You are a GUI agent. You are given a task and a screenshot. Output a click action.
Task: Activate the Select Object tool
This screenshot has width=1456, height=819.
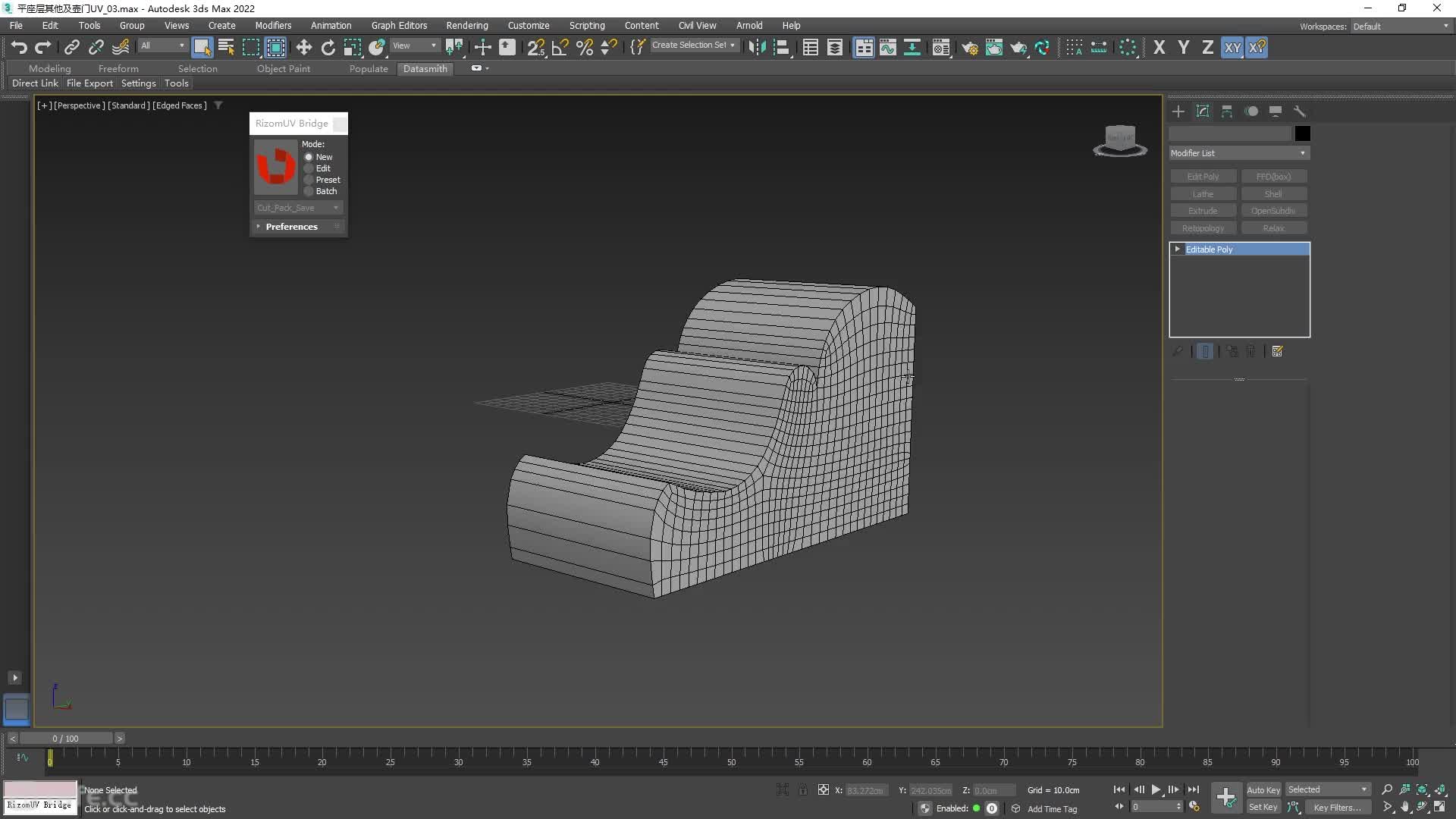(x=202, y=47)
